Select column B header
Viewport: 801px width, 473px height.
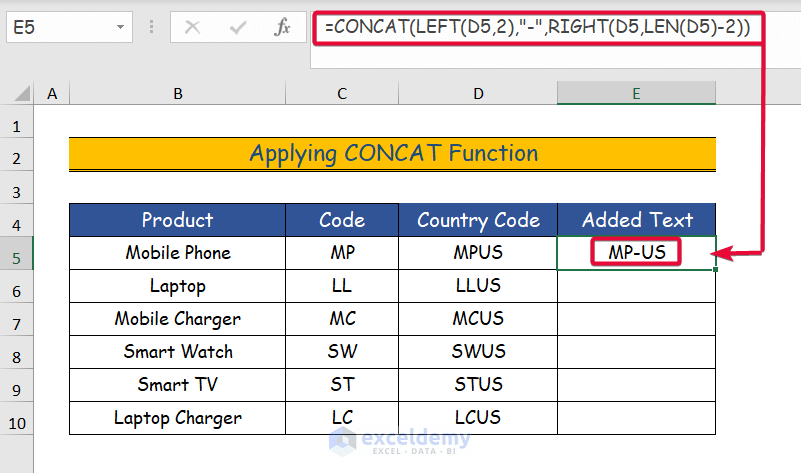coord(177,94)
